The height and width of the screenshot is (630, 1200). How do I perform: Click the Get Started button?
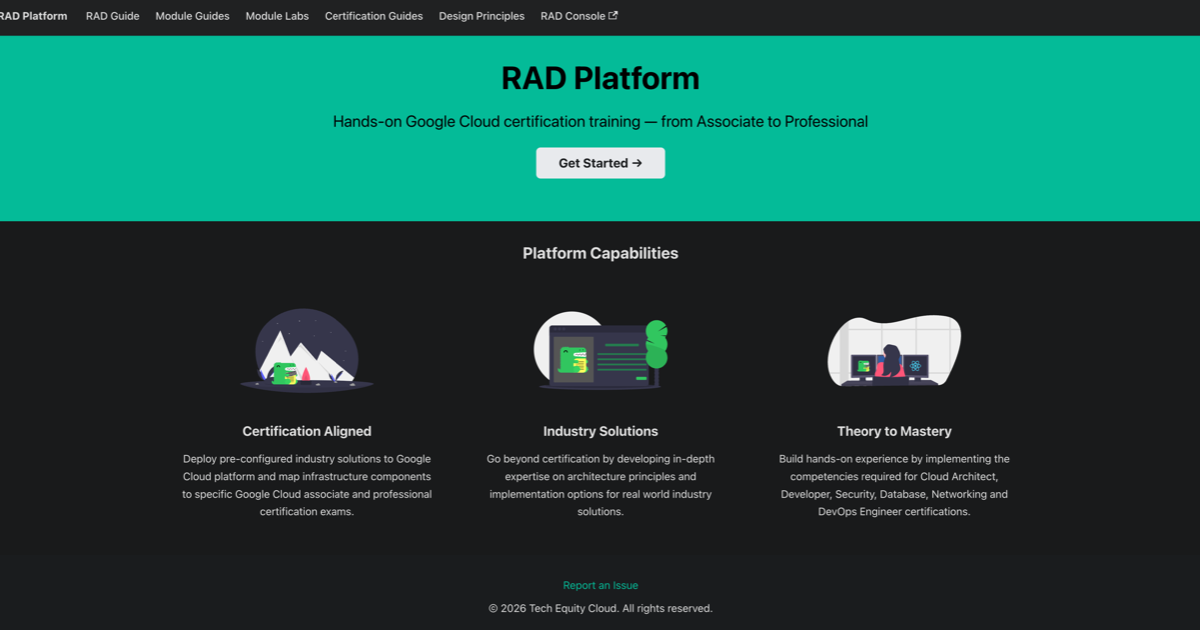(x=600, y=163)
